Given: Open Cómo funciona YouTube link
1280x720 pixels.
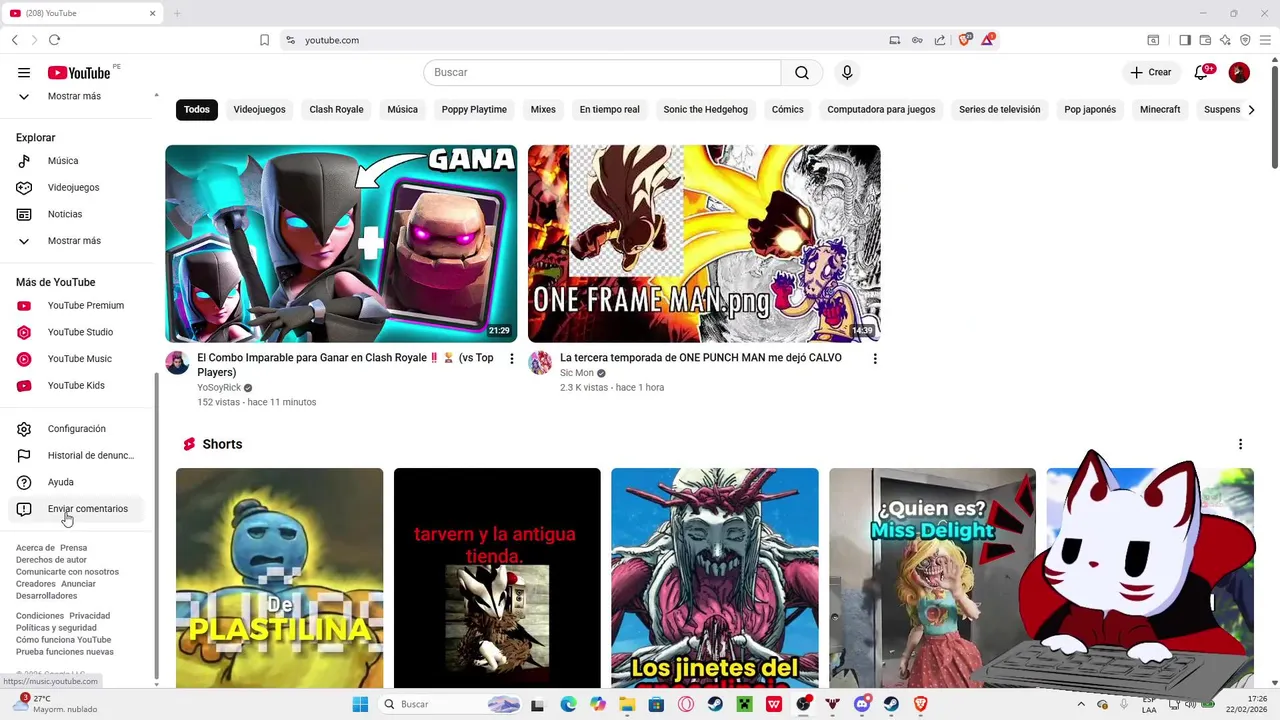Looking at the screenshot, I should point(63,640).
